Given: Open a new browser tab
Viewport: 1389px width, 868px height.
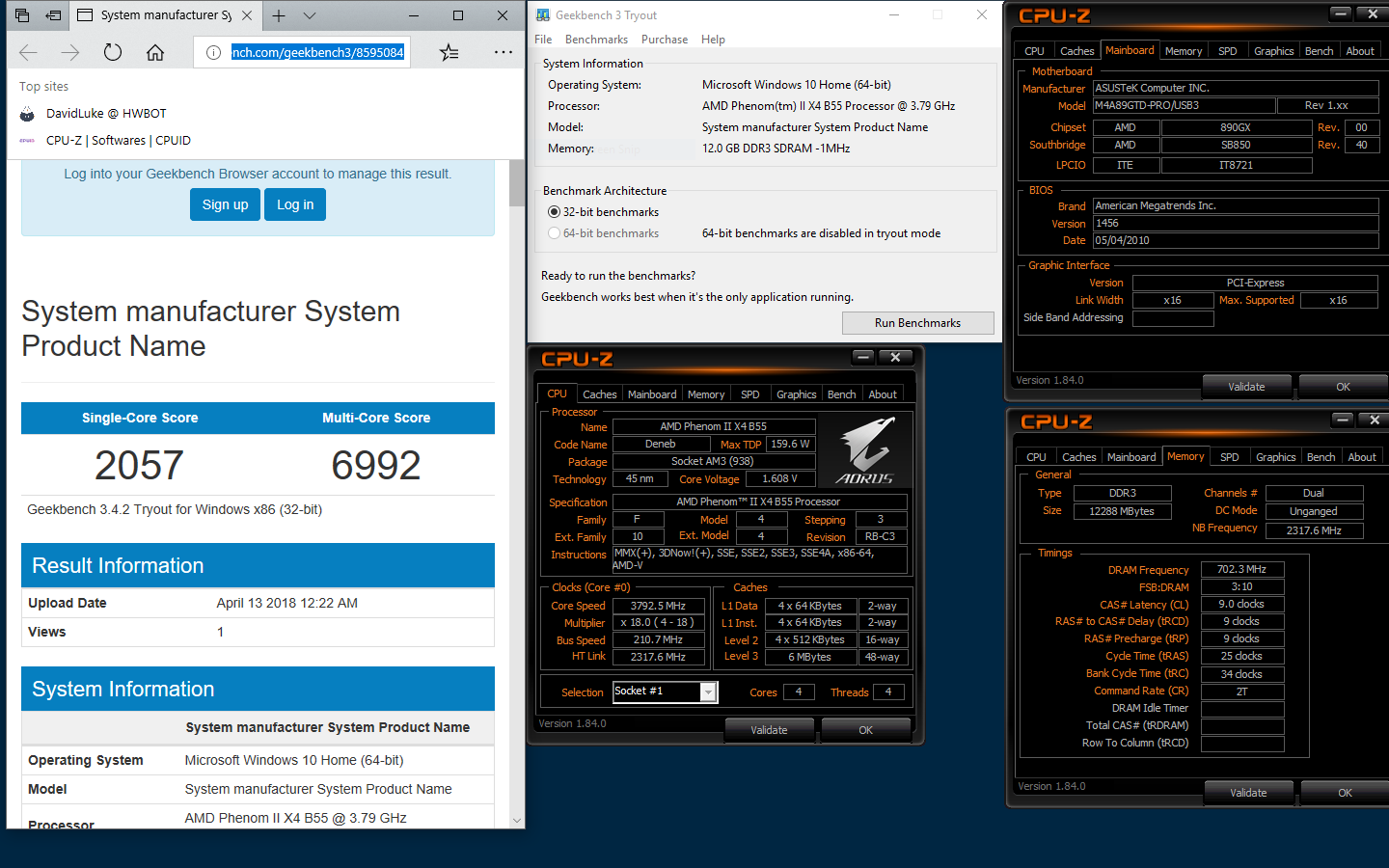Looking at the screenshot, I should point(279,15).
